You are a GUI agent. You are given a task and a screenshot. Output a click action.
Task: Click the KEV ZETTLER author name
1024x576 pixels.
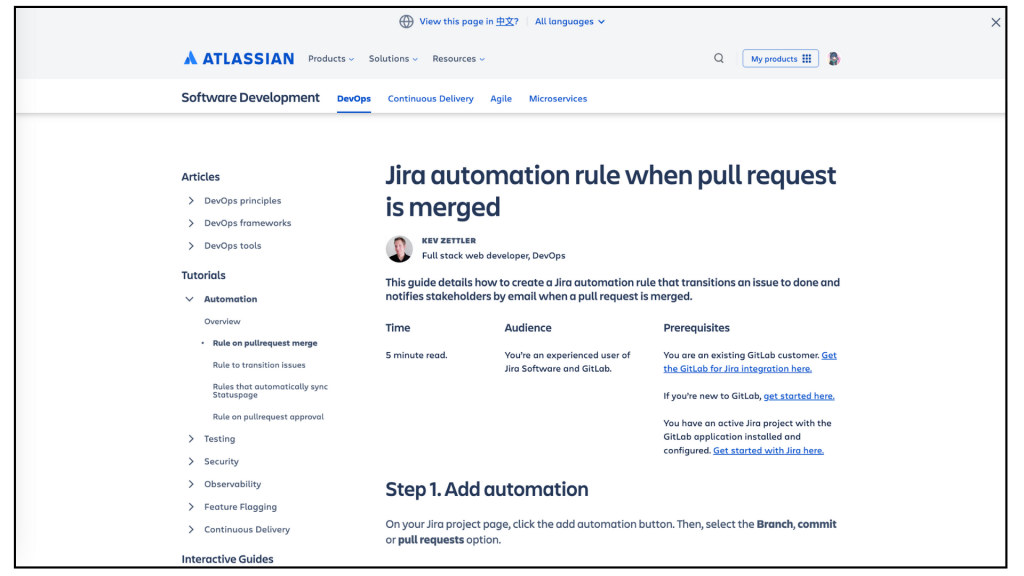tap(449, 240)
